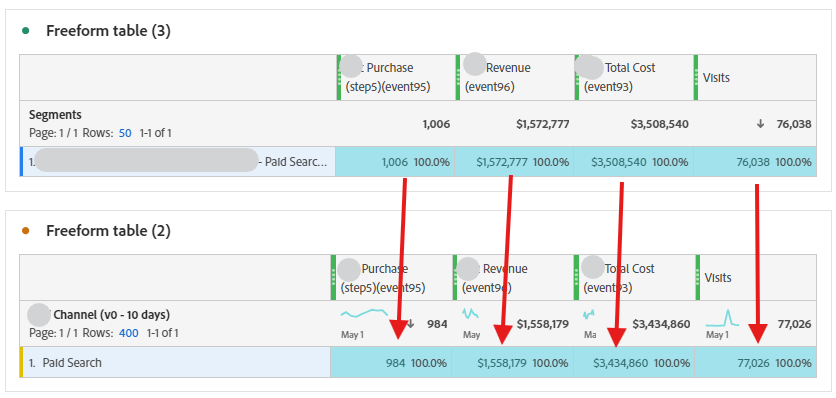Select the Purchase (step5)(event95) header in the lower table
This screenshot has height=398, width=836.
tap(391, 278)
